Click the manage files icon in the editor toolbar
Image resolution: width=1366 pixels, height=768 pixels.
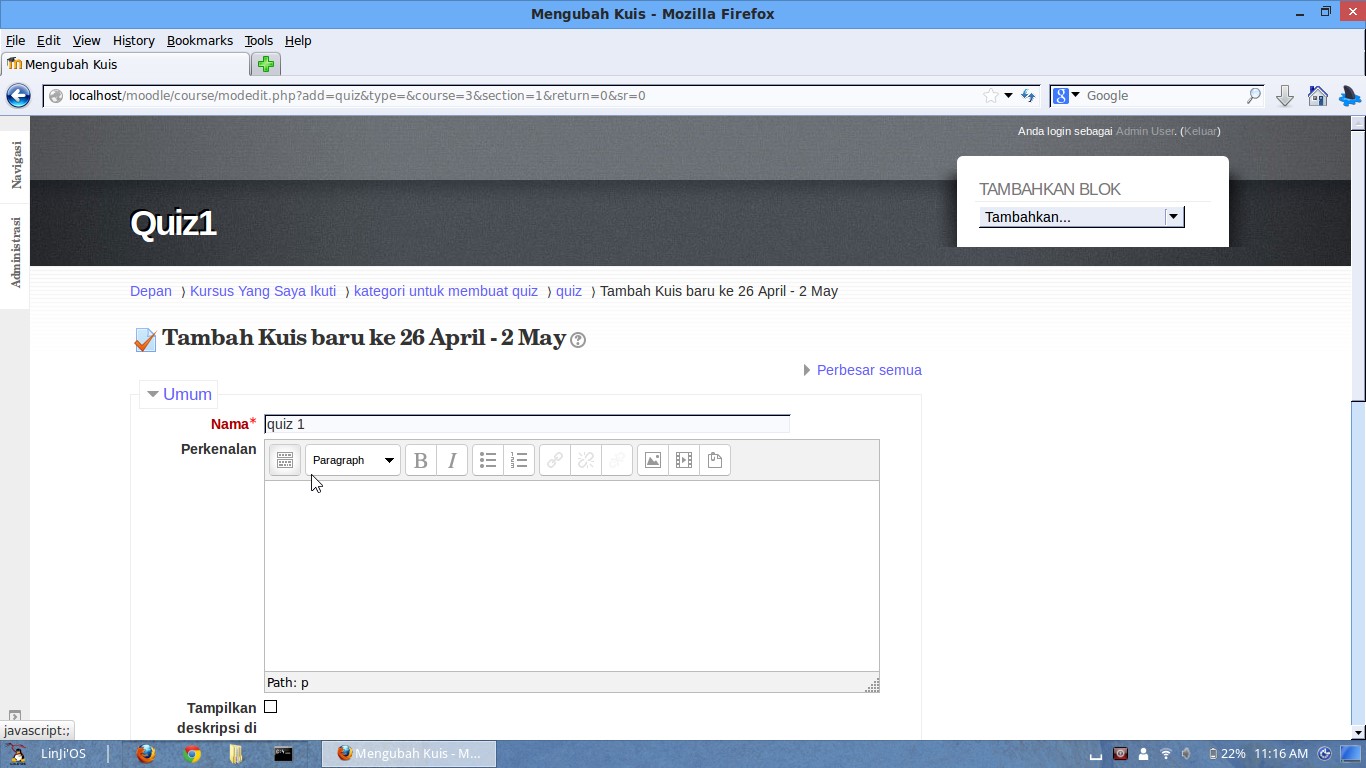pyautogui.click(x=715, y=460)
